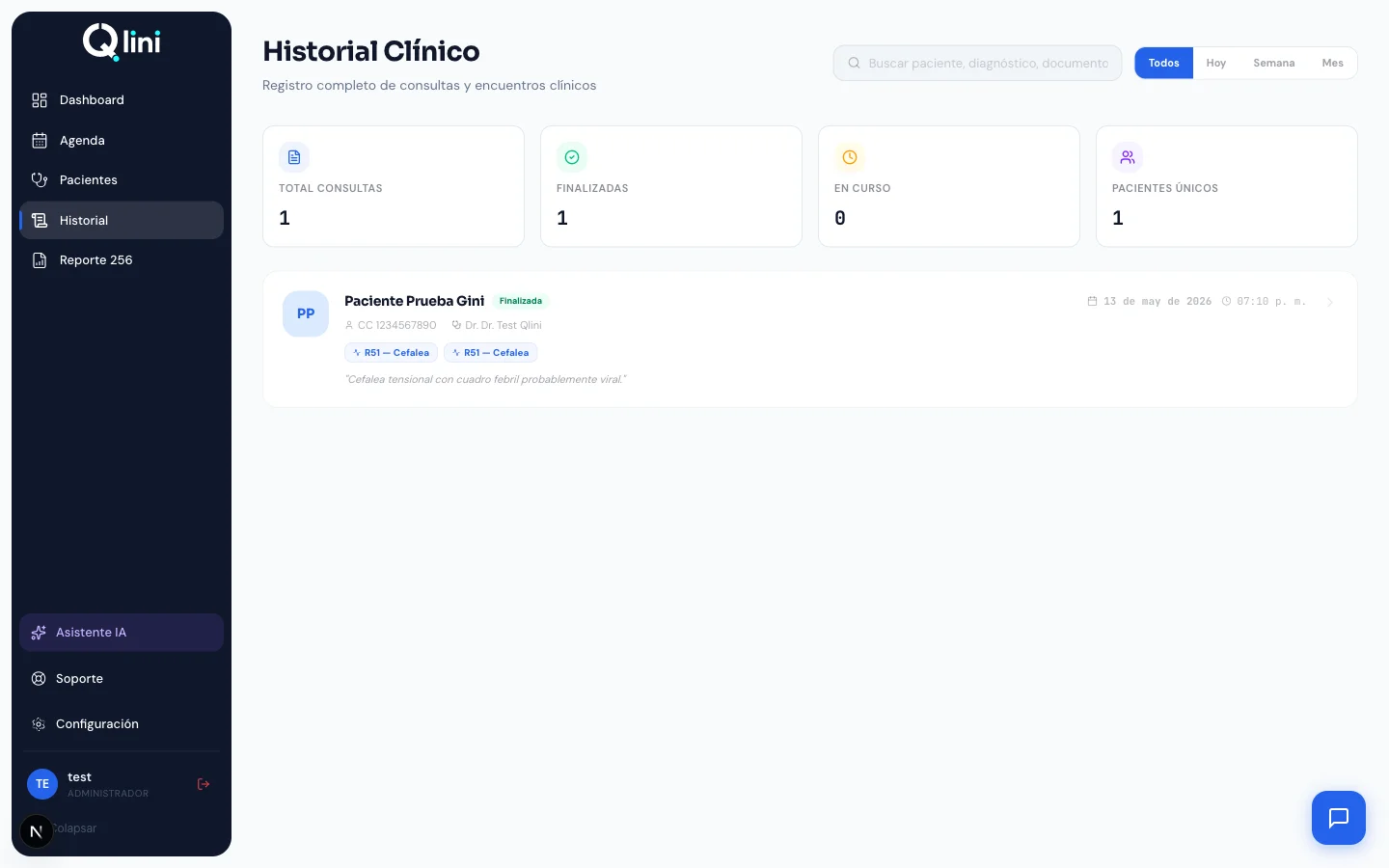This screenshot has width=1389, height=868.
Task: Click the Soporte lifebuoy icon
Action: pyautogui.click(x=39, y=679)
